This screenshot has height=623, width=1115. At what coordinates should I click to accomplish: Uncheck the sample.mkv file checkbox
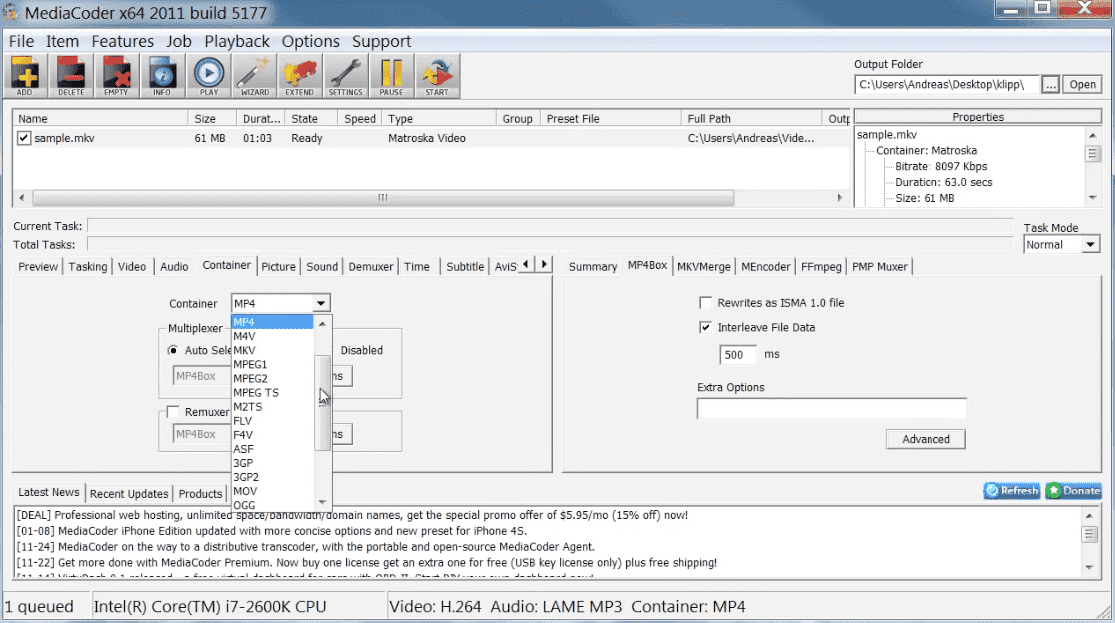point(24,138)
